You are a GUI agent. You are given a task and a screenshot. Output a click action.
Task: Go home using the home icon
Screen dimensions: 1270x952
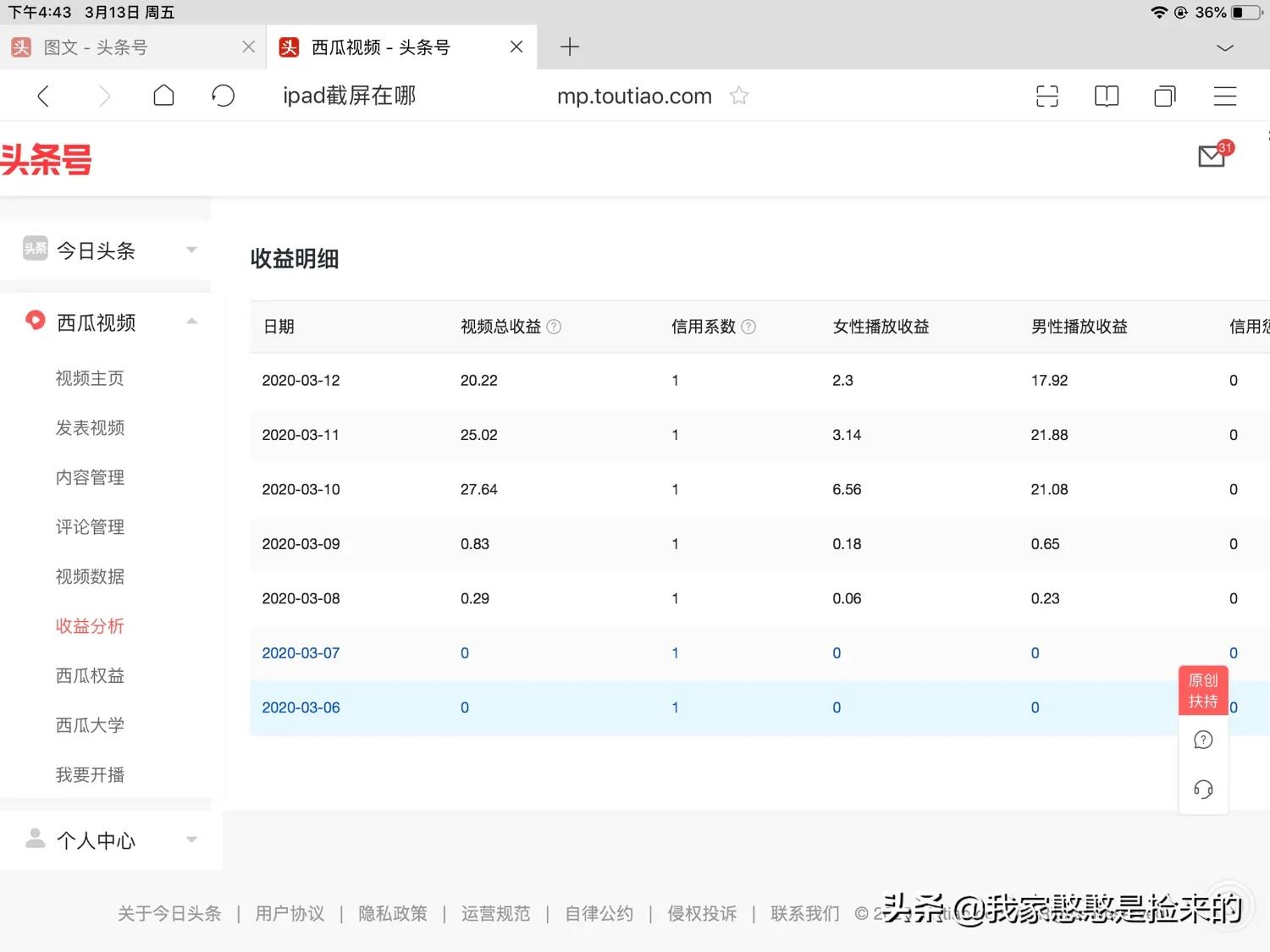click(163, 96)
